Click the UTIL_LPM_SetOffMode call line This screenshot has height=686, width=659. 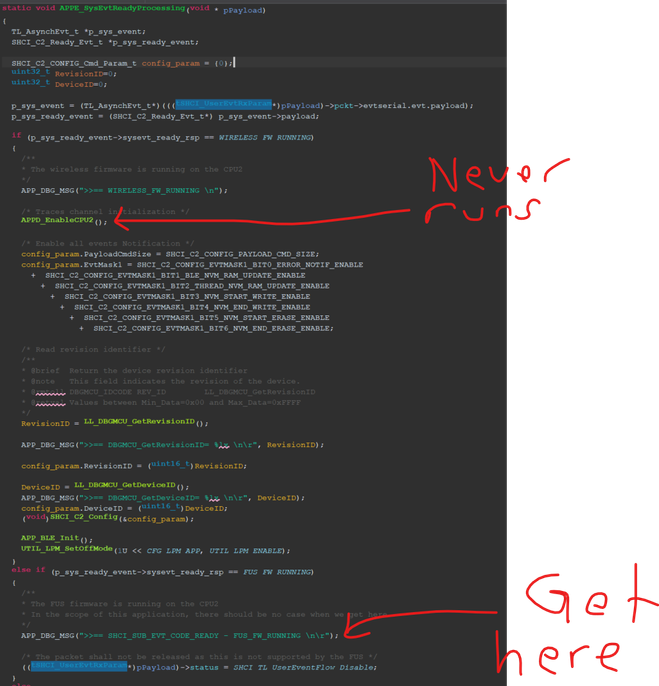point(155,550)
